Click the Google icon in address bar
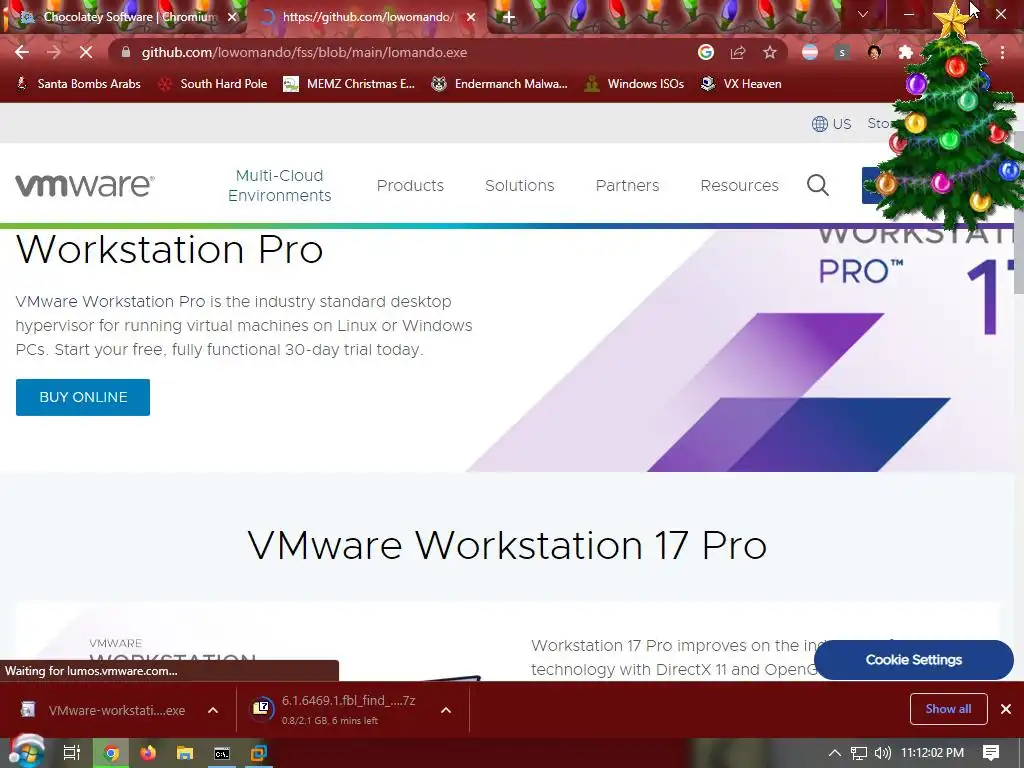 pos(705,52)
